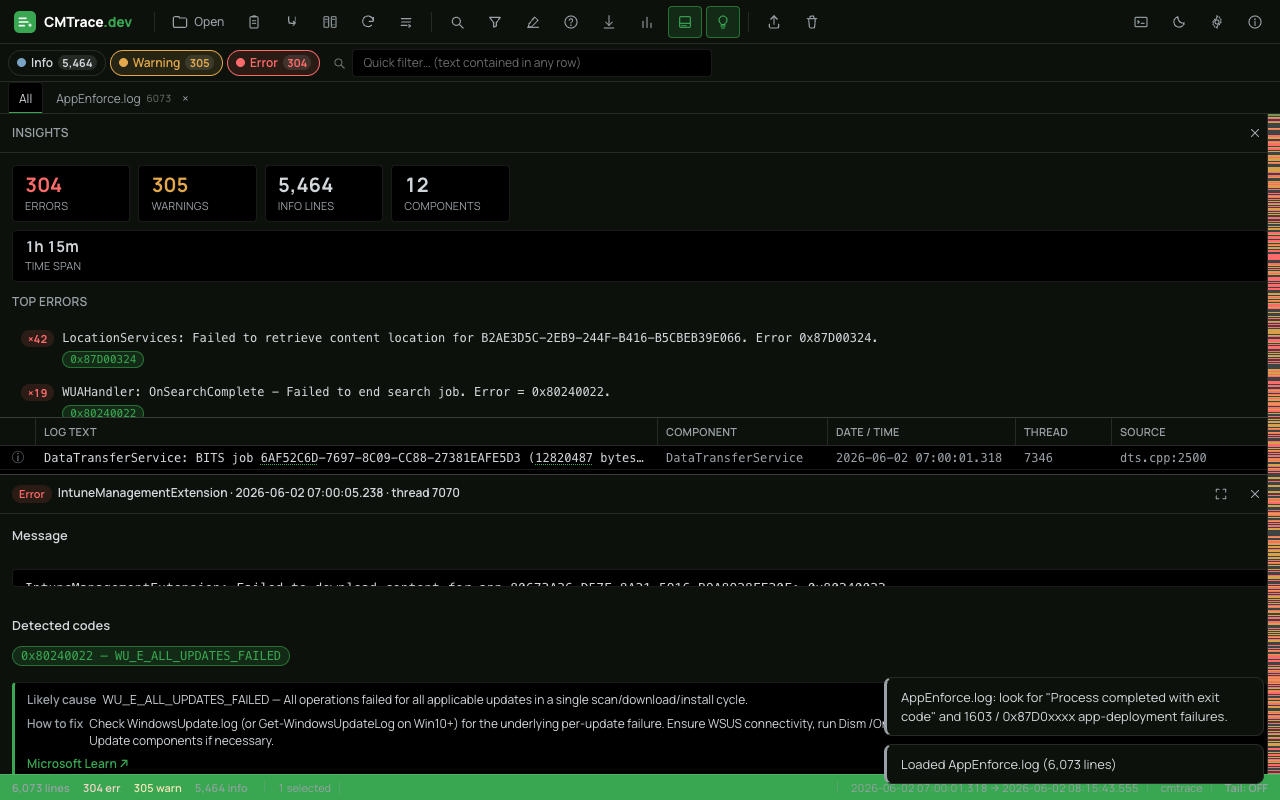Click the download arrow icon in toolbar

pyautogui.click(x=609, y=22)
